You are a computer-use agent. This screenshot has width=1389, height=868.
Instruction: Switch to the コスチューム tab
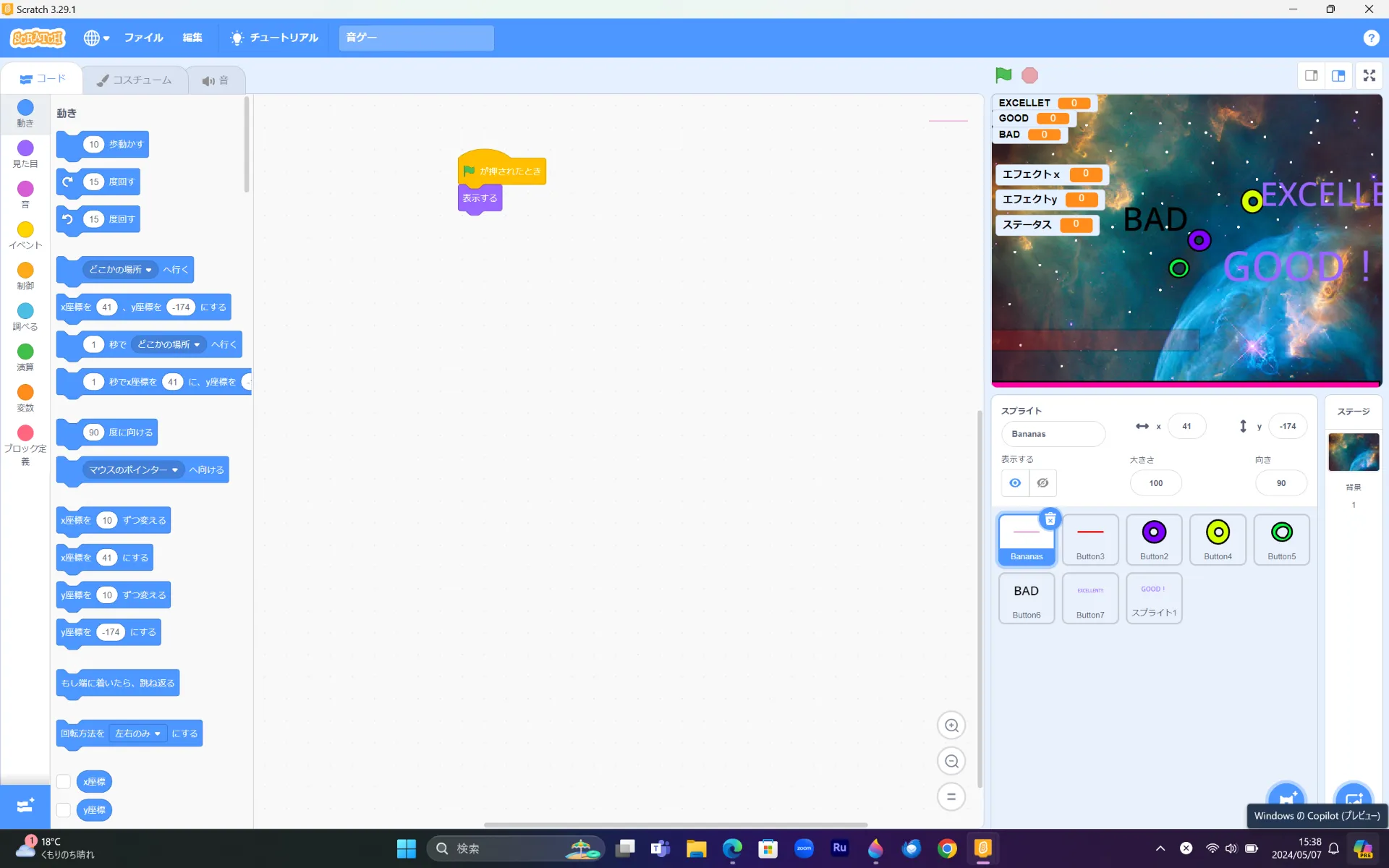[135, 80]
